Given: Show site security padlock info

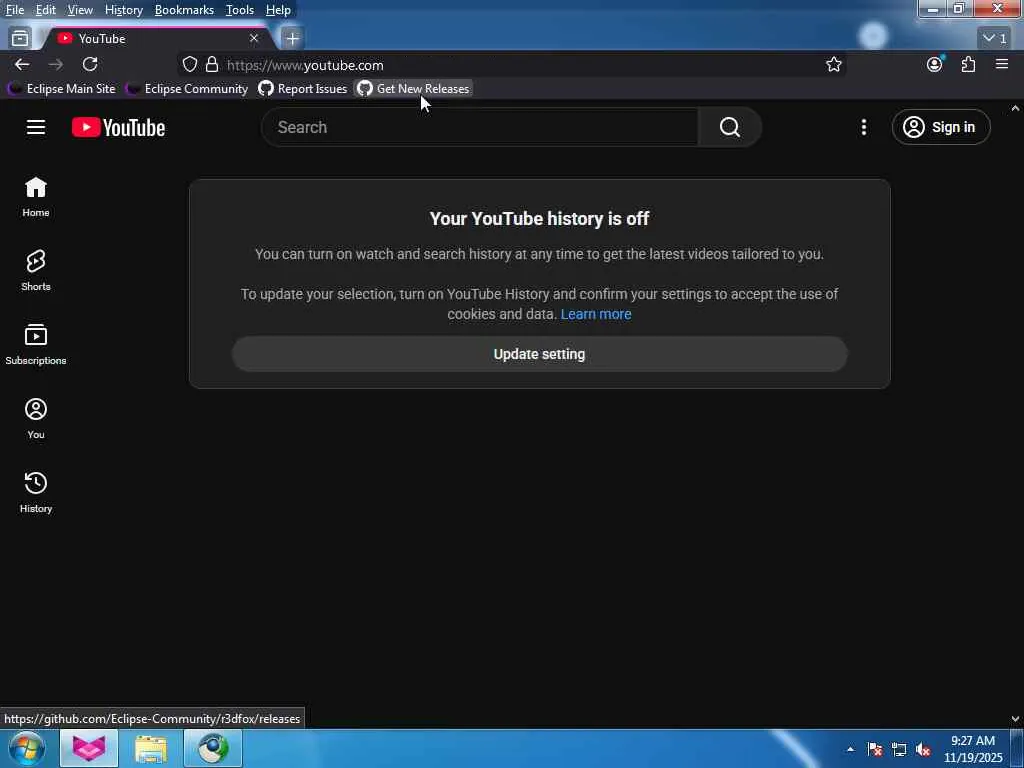Looking at the screenshot, I should (x=212, y=65).
